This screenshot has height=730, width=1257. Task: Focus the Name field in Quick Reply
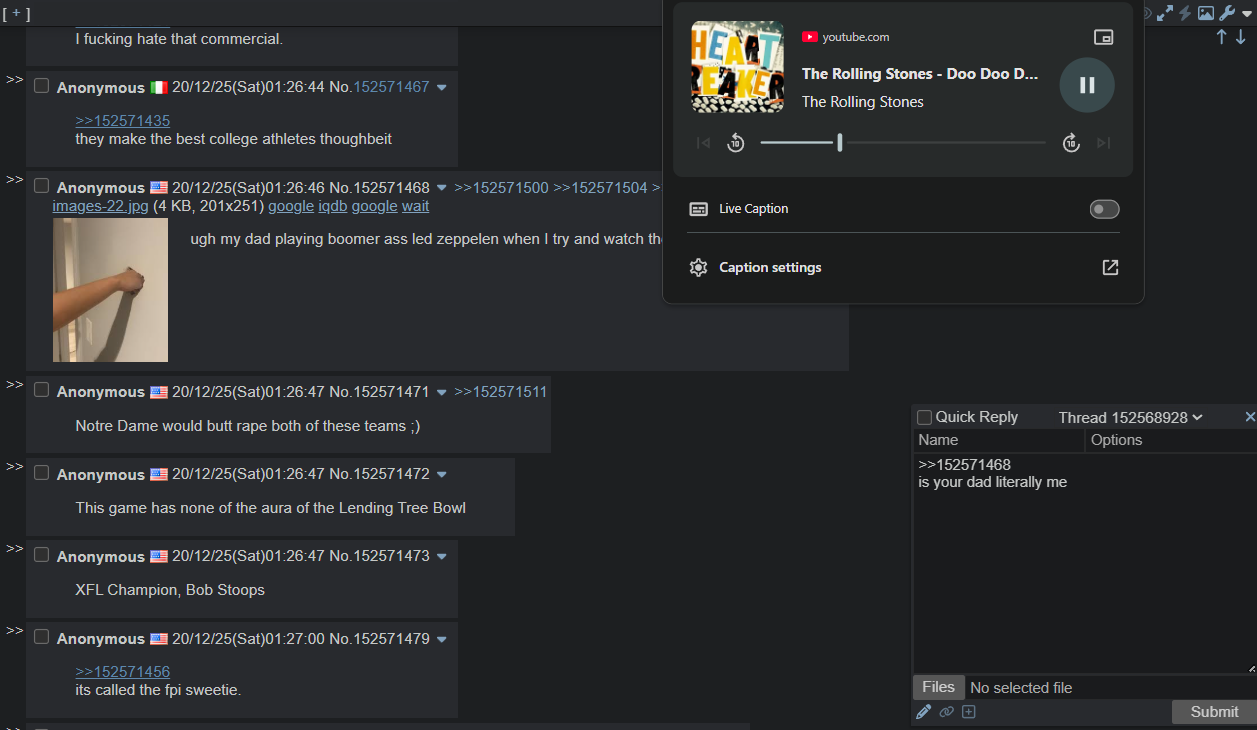pos(999,440)
